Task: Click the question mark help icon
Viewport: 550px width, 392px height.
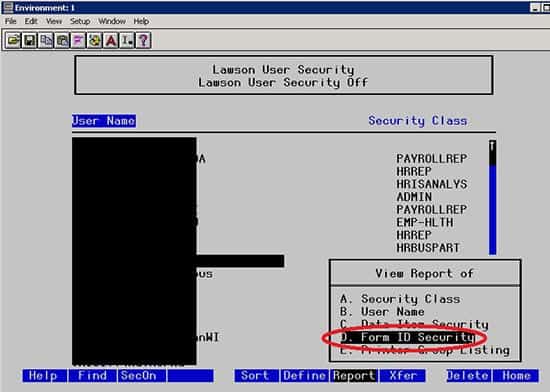Action: [x=143, y=40]
